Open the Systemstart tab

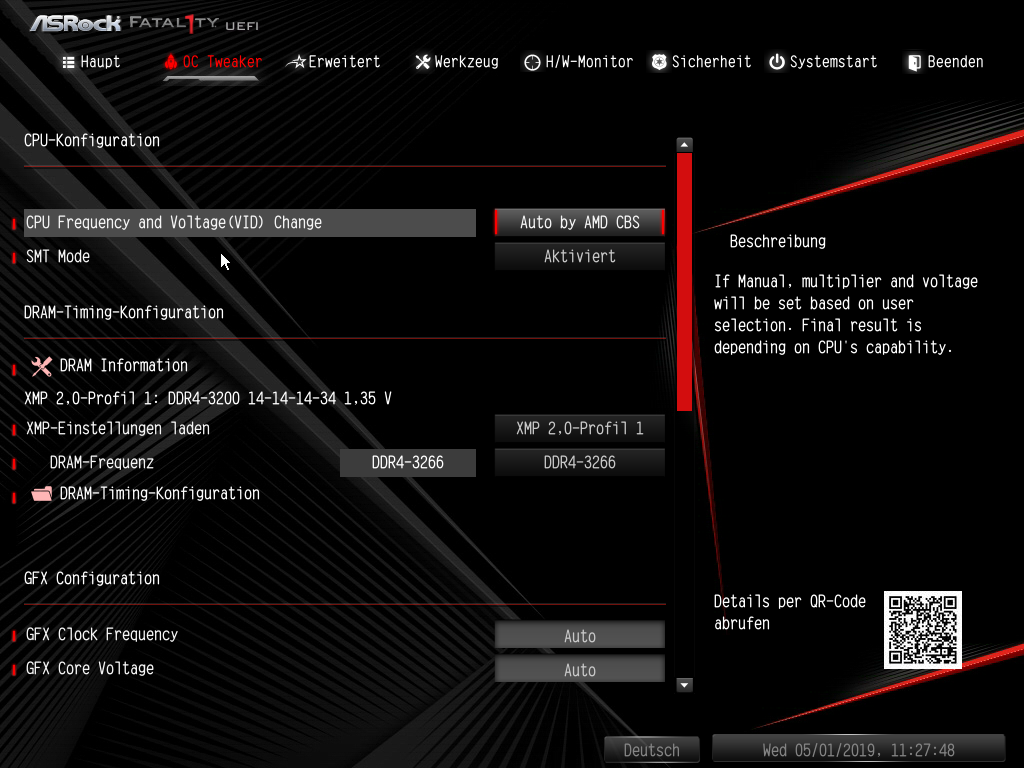823,62
